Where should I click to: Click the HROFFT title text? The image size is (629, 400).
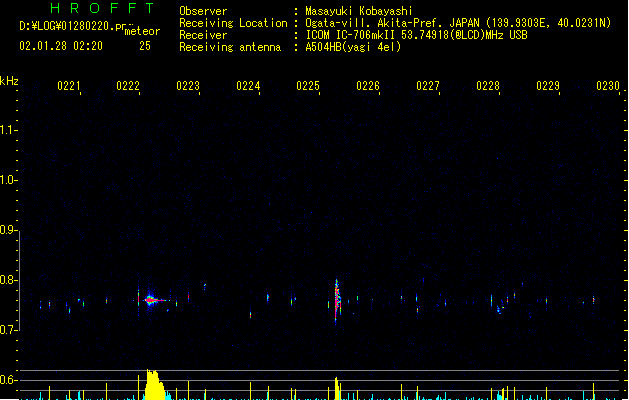(x=102, y=8)
